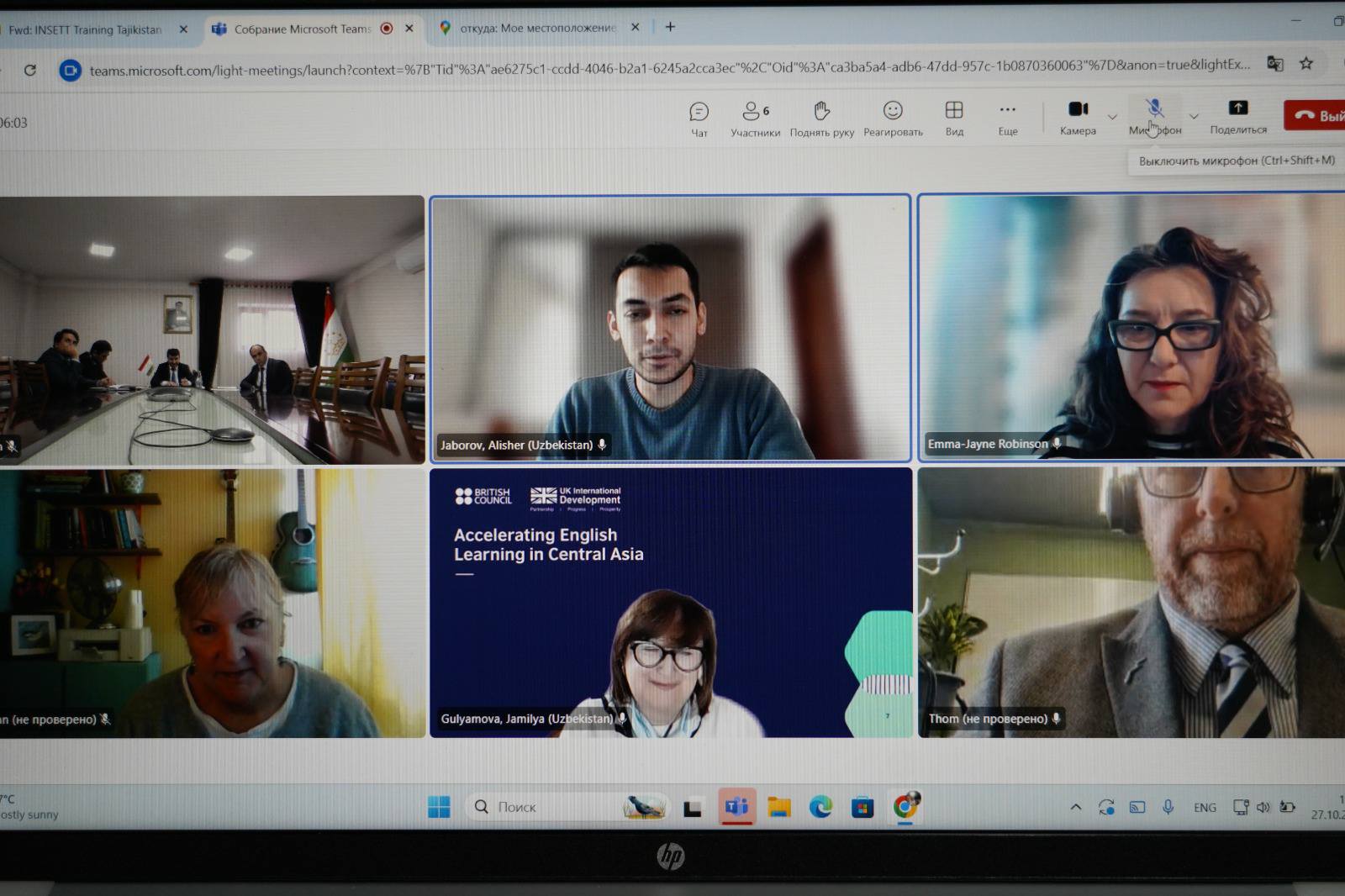Viewport: 1345px width, 896px height.
Task: Bookmark this page with star icon
Action: pos(1305,64)
